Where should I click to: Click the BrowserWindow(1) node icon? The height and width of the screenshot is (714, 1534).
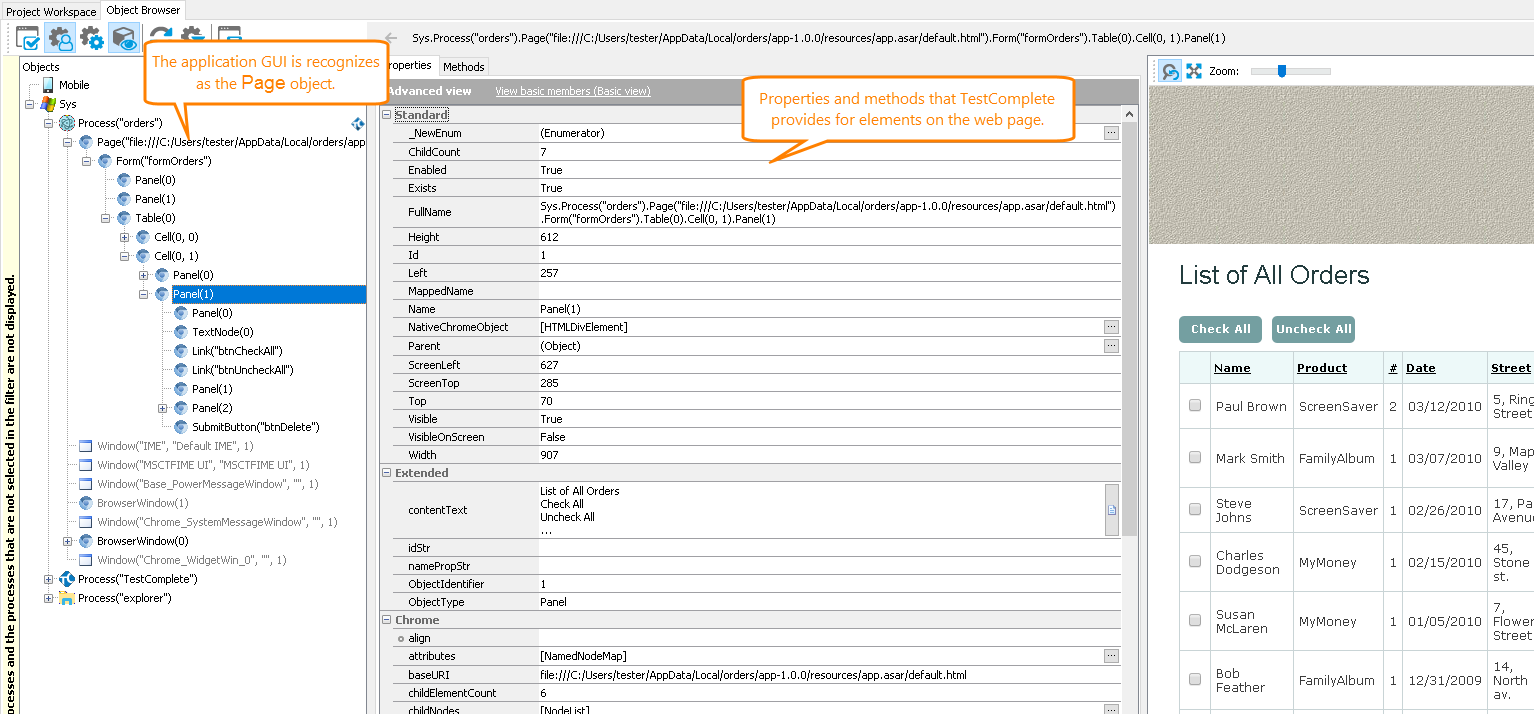[x=86, y=503]
